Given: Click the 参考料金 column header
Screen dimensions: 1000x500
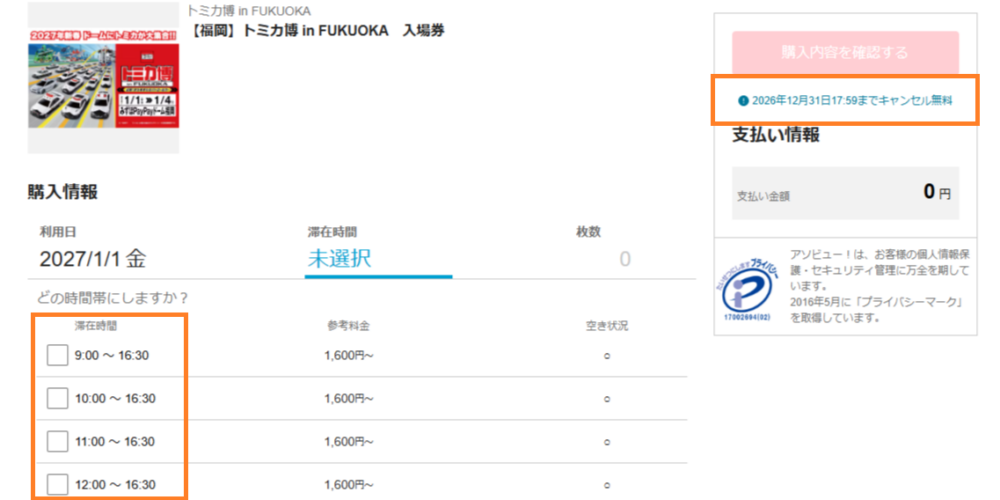Looking at the screenshot, I should (349, 326).
